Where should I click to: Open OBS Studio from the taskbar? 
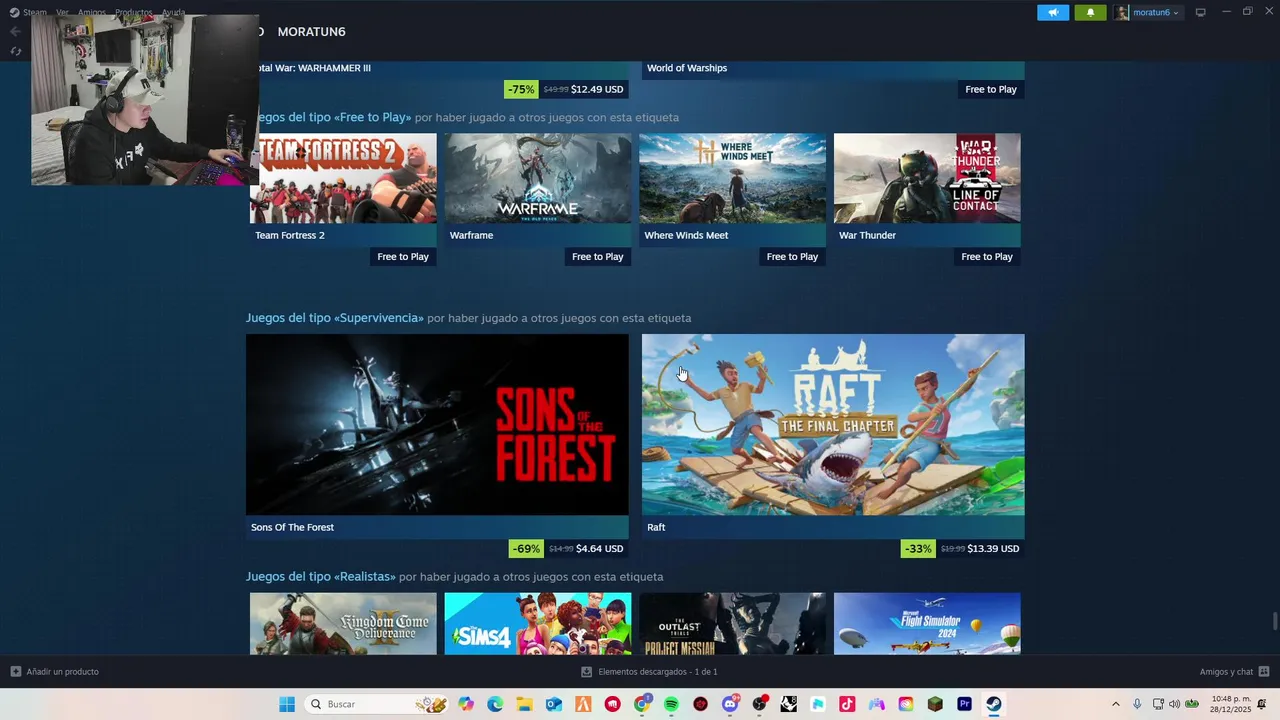(759, 704)
